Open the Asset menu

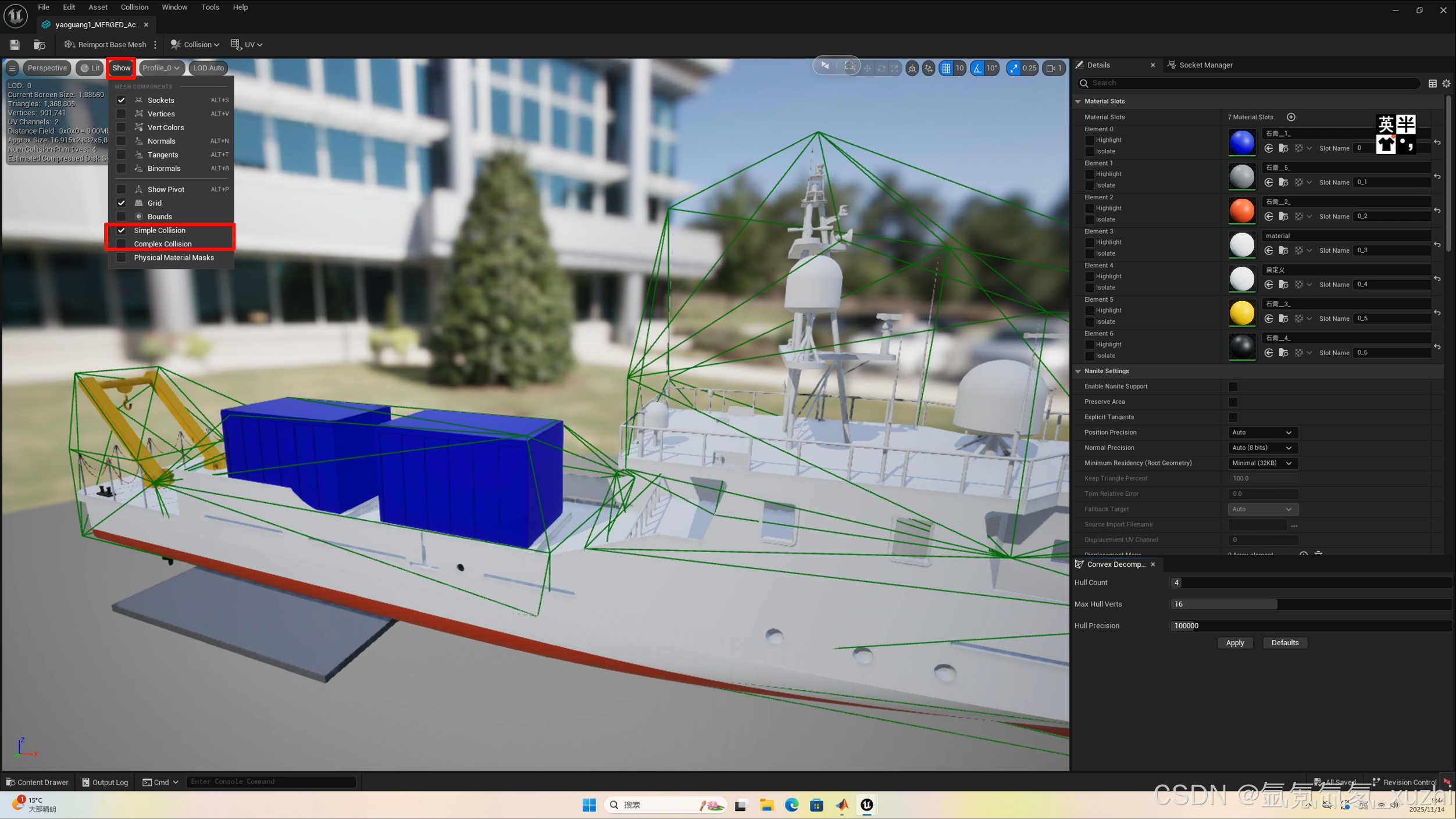pyautogui.click(x=98, y=7)
